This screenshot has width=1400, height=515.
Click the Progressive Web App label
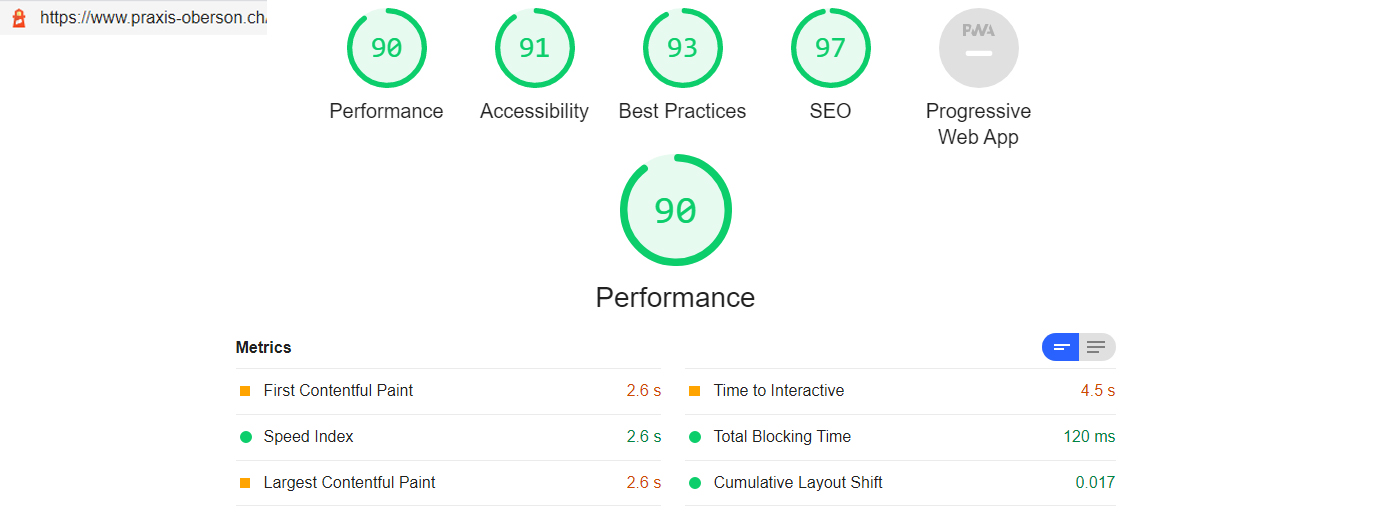pyautogui.click(x=978, y=124)
